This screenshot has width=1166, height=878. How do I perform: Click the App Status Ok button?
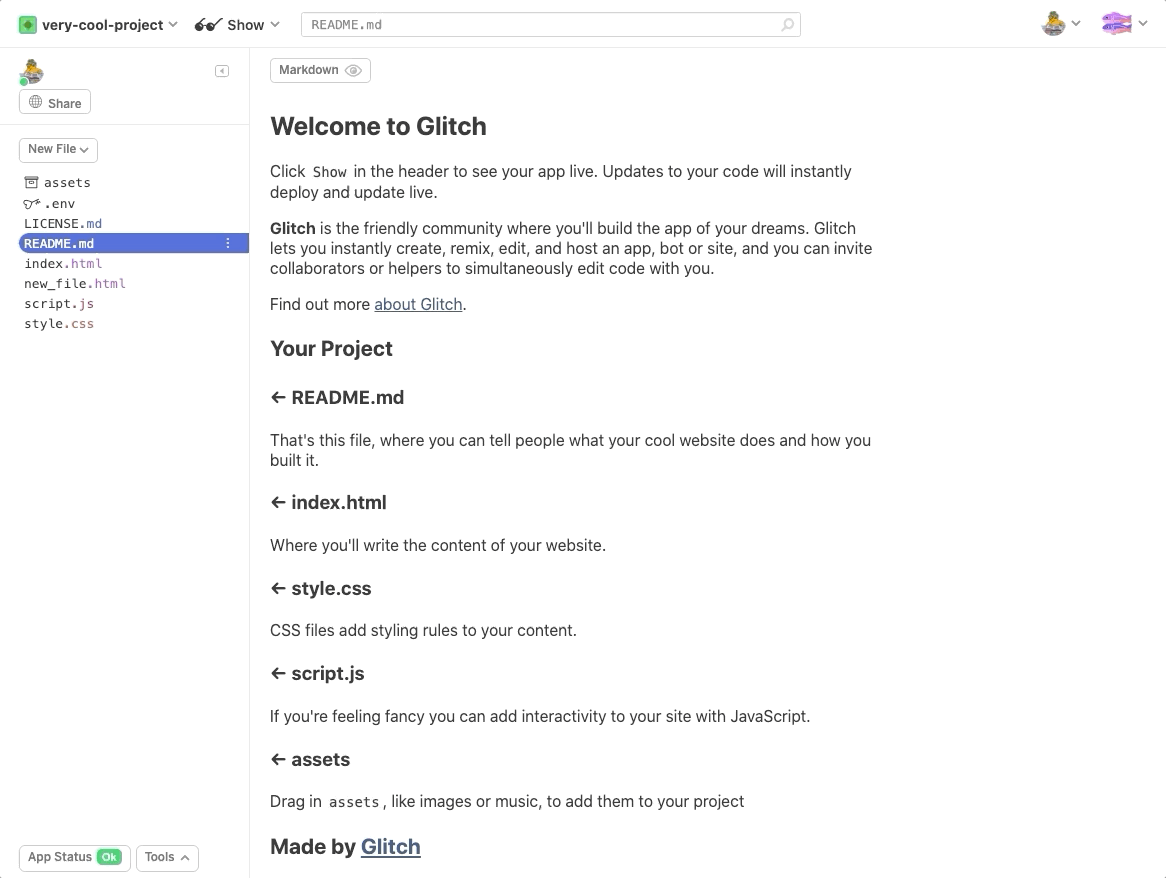tap(74, 857)
